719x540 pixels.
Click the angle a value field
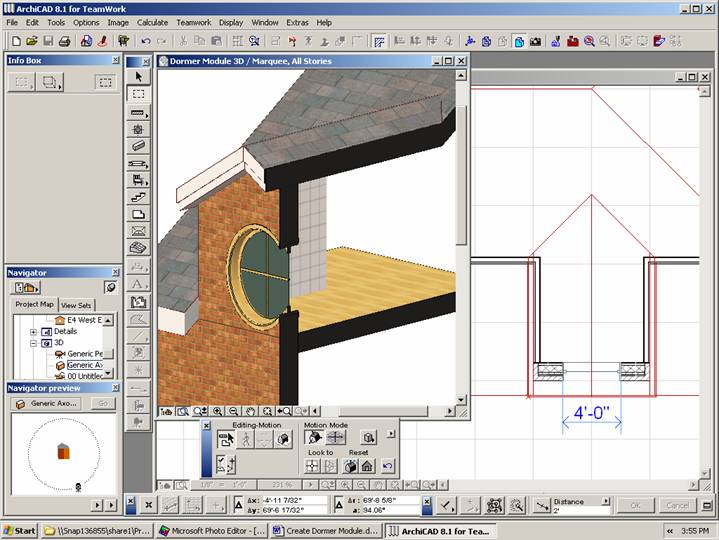pos(391,510)
